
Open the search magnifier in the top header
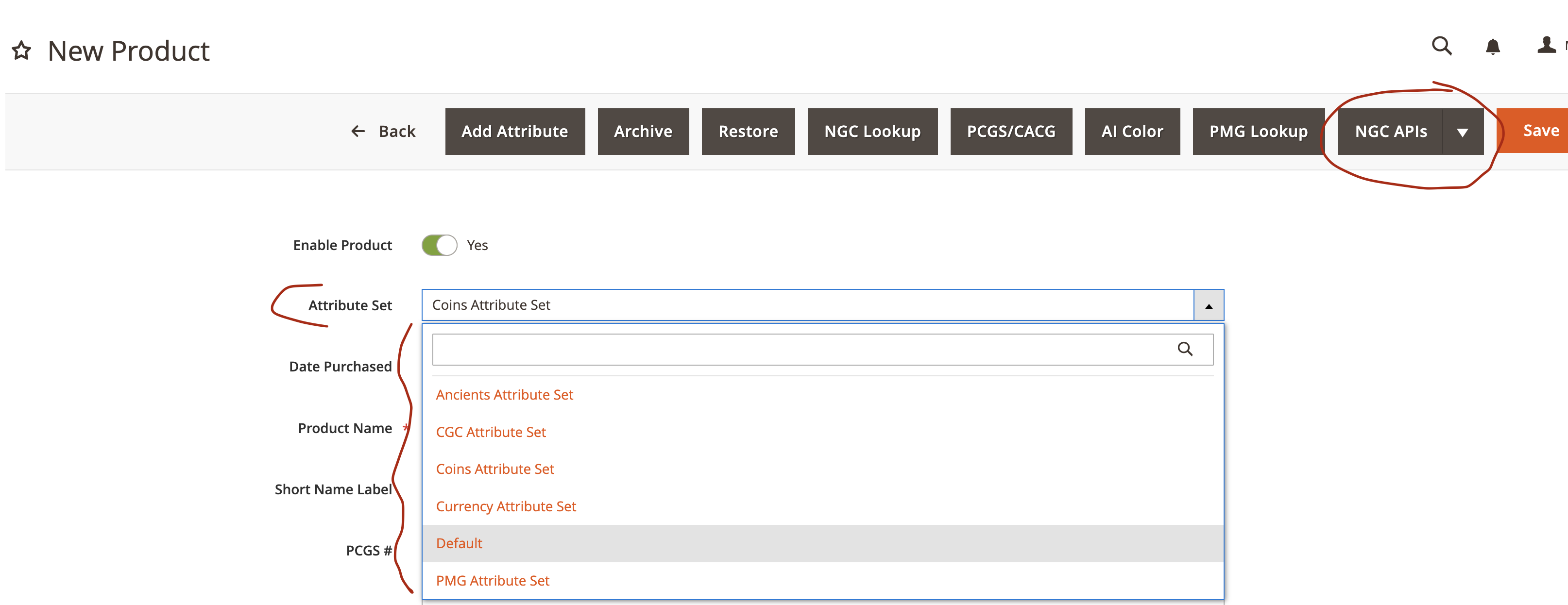[1441, 46]
